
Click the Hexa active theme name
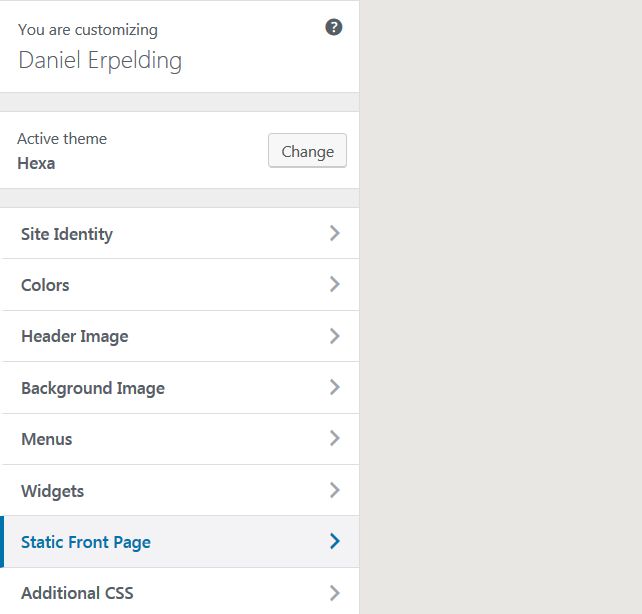point(36,163)
